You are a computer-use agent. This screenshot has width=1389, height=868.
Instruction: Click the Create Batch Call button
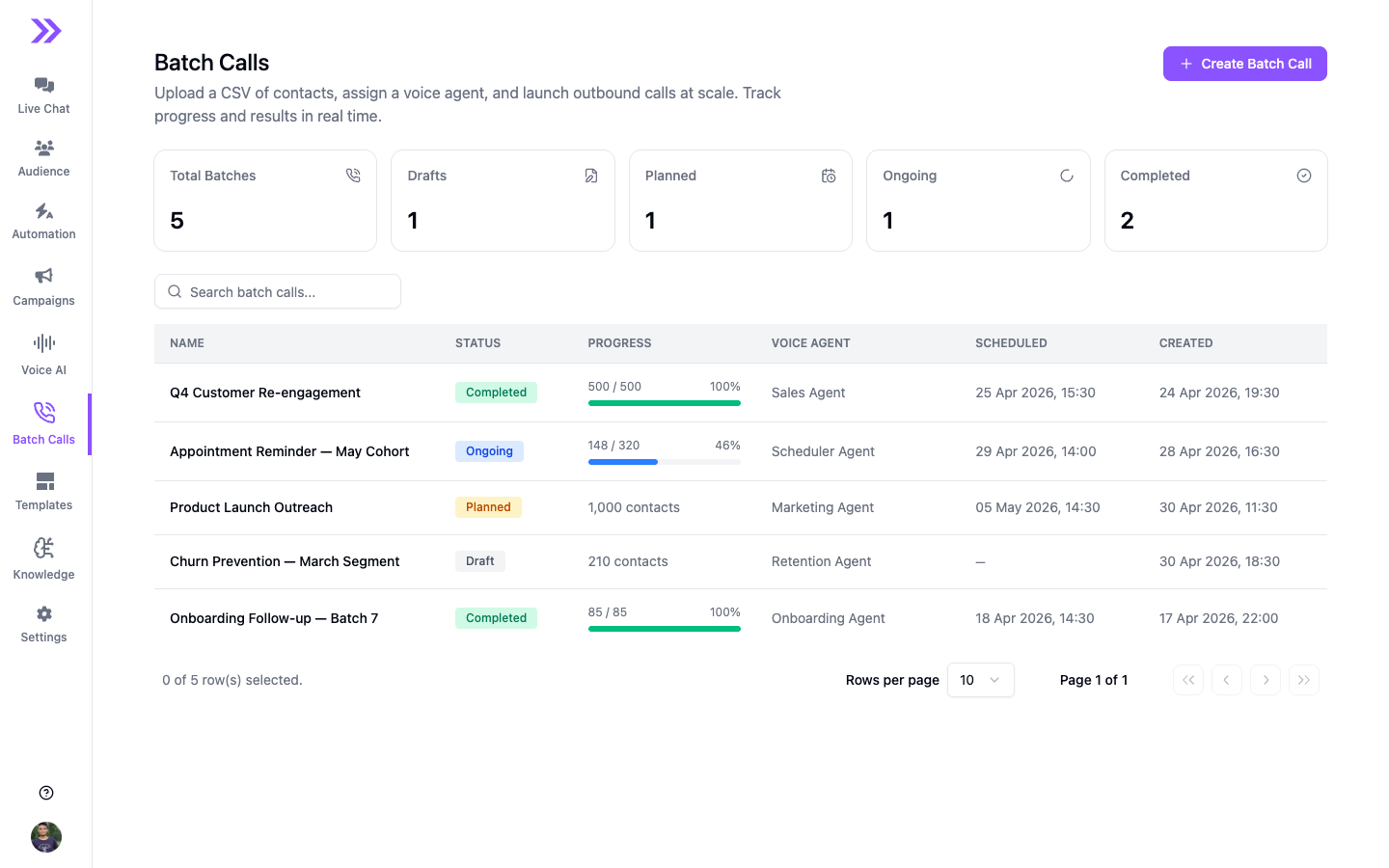tap(1245, 64)
